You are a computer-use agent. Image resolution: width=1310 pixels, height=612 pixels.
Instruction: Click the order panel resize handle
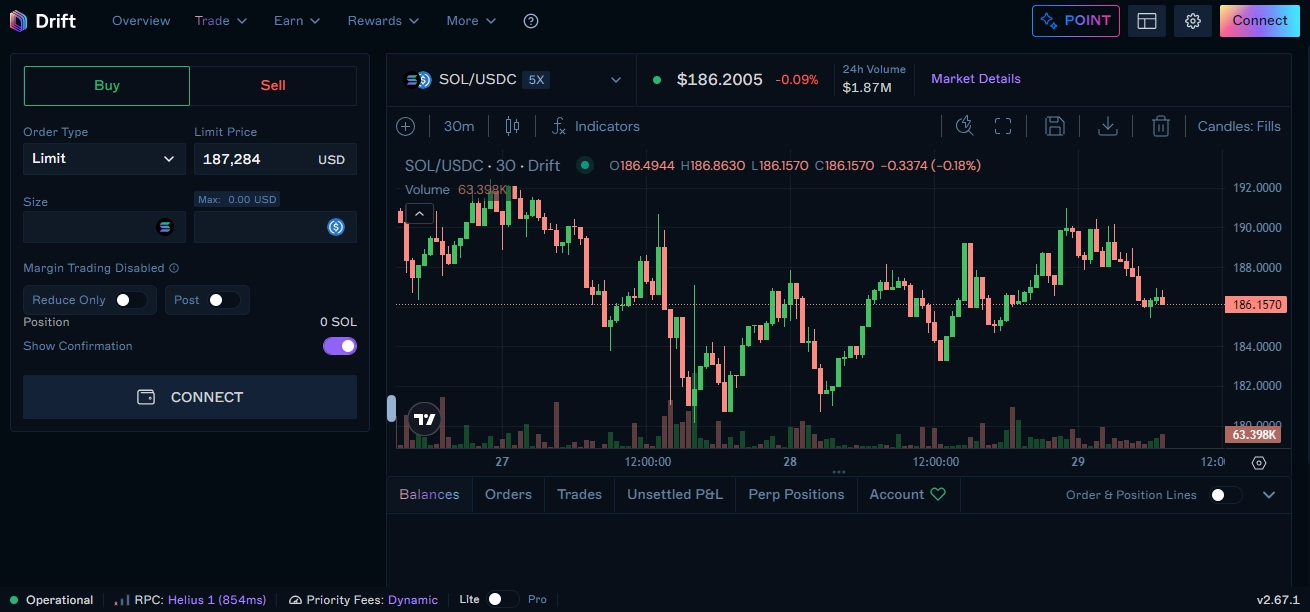pos(392,408)
